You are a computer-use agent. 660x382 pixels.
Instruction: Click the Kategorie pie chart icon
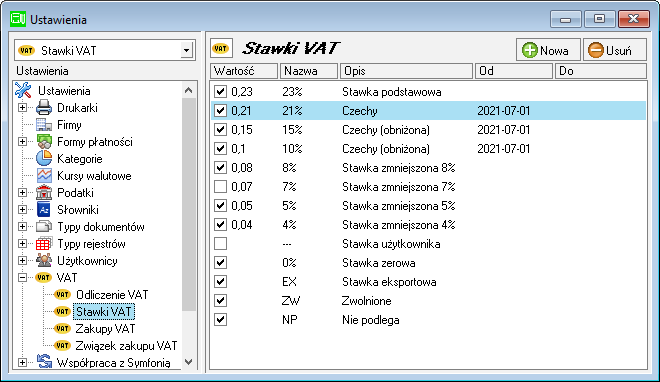[44, 159]
